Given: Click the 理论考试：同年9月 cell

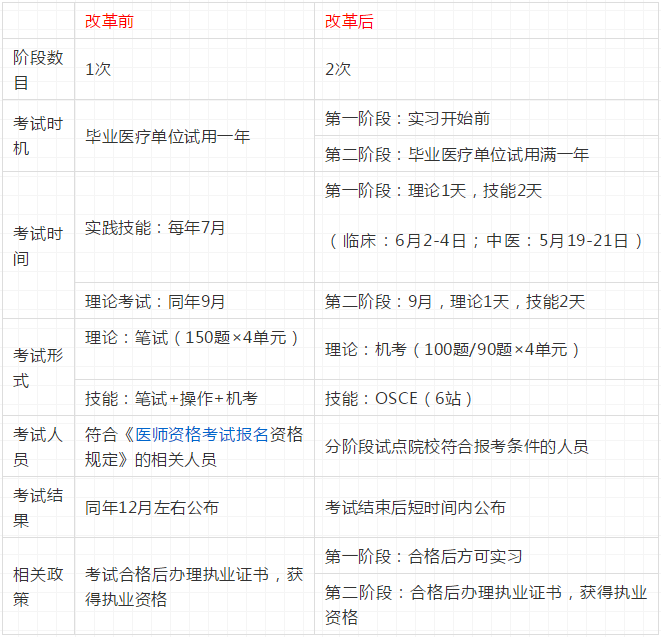Looking at the screenshot, I should pyautogui.click(x=155, y=301).
